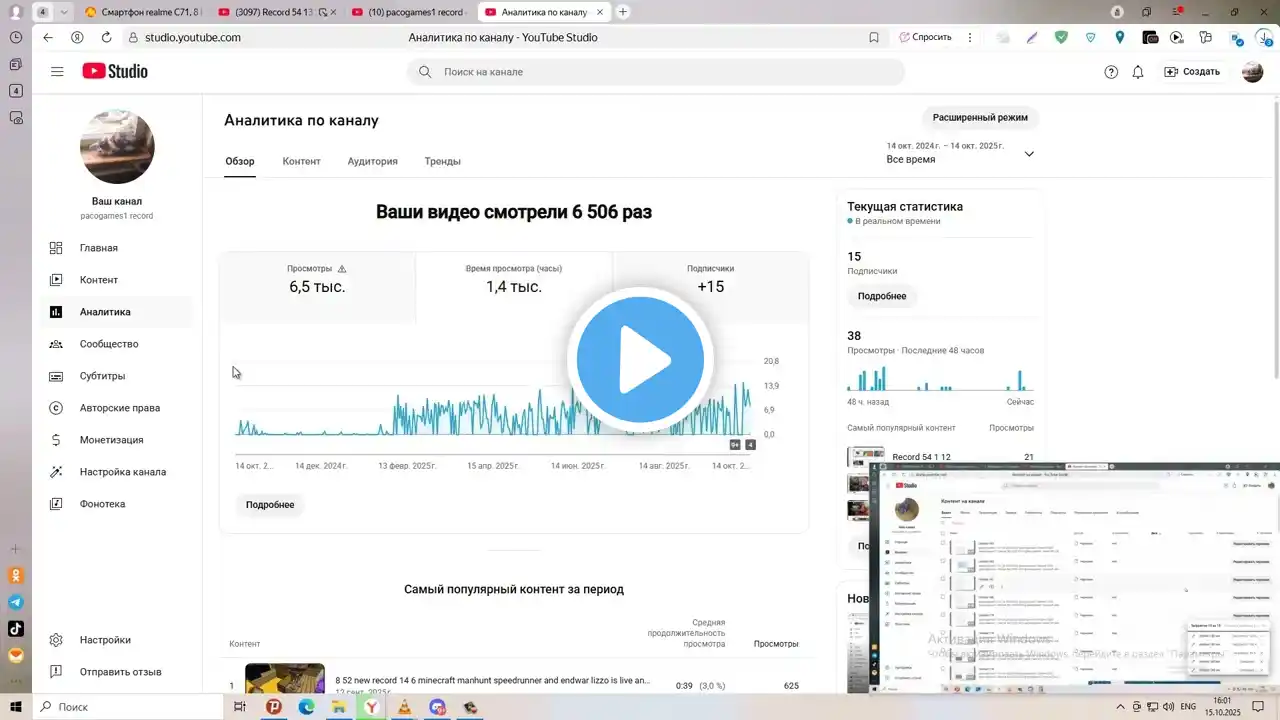Open Settings gear in the sidebar
Image resolution: width=1280 pixels, height=720 pixels.
(x=57, y=640)
